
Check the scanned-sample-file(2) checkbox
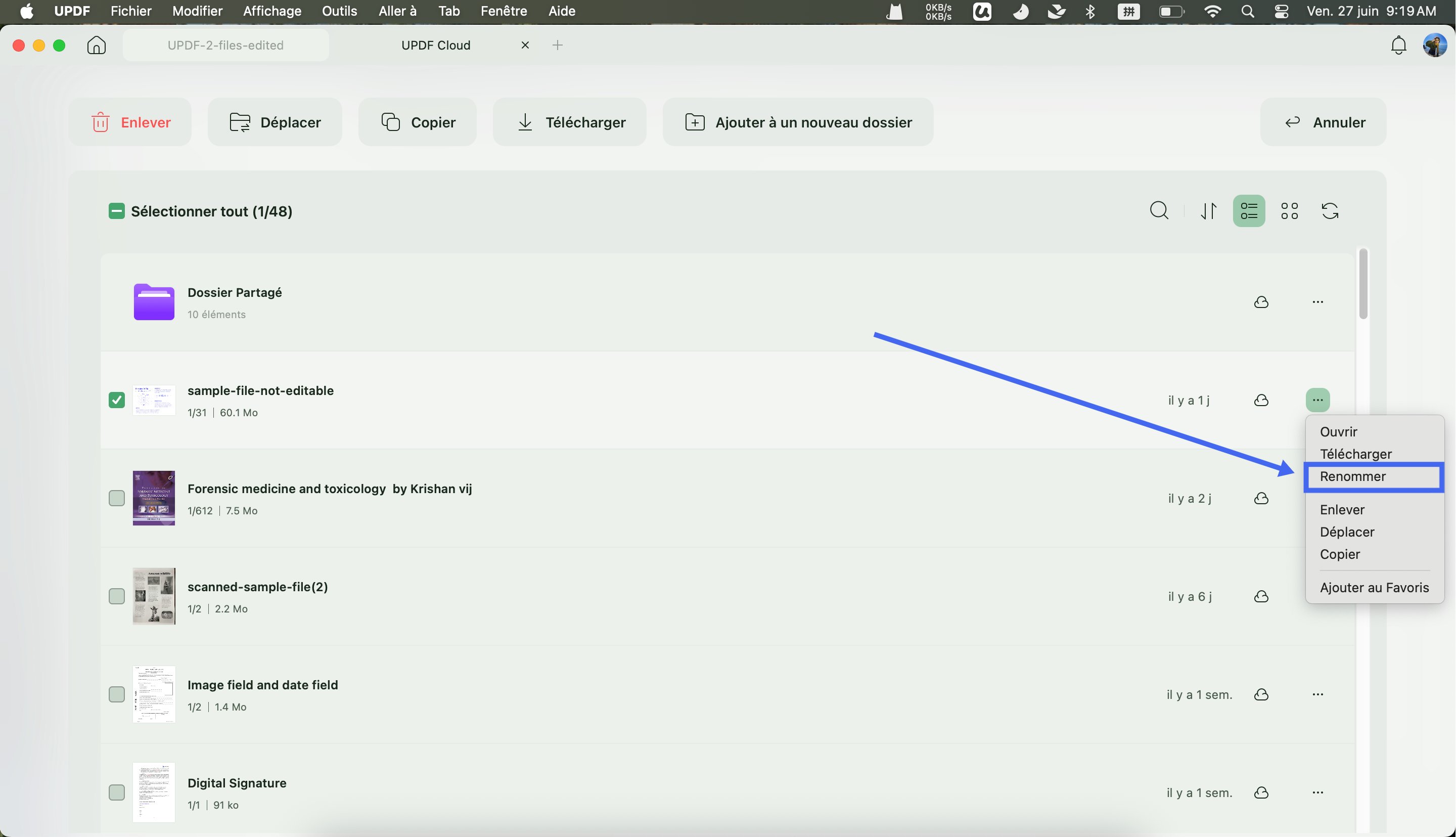click(117, 597)
